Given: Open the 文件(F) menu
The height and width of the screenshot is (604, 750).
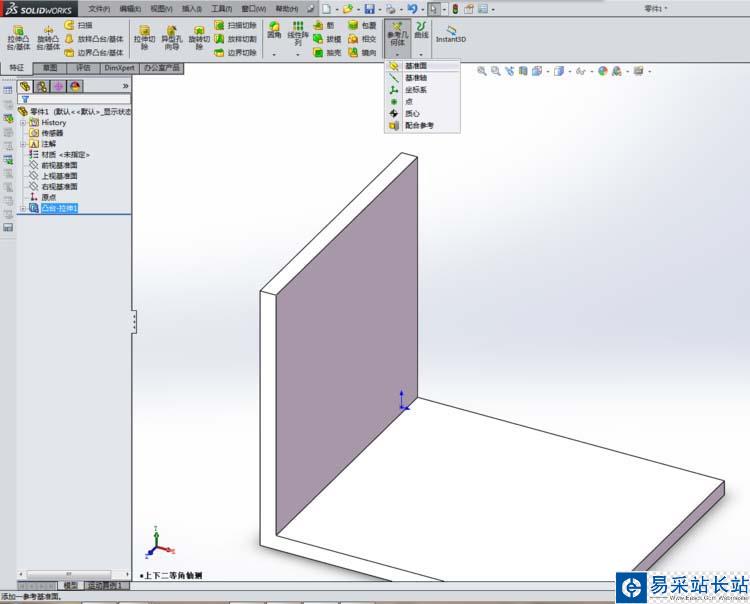Looking at the screenshot, I should click(99, 9).
